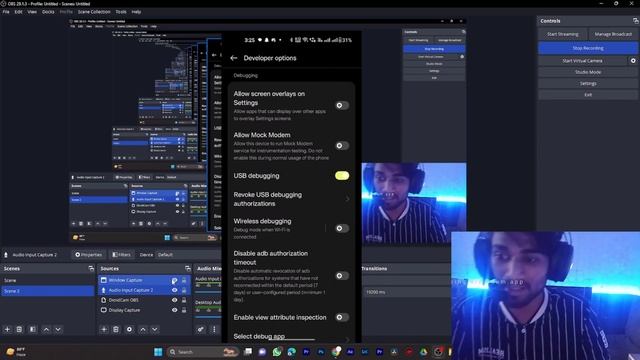The height and width of the screenshot is (360, 640).
Task: Open virtual camera settings gear
Action: (x=633, y=60)
